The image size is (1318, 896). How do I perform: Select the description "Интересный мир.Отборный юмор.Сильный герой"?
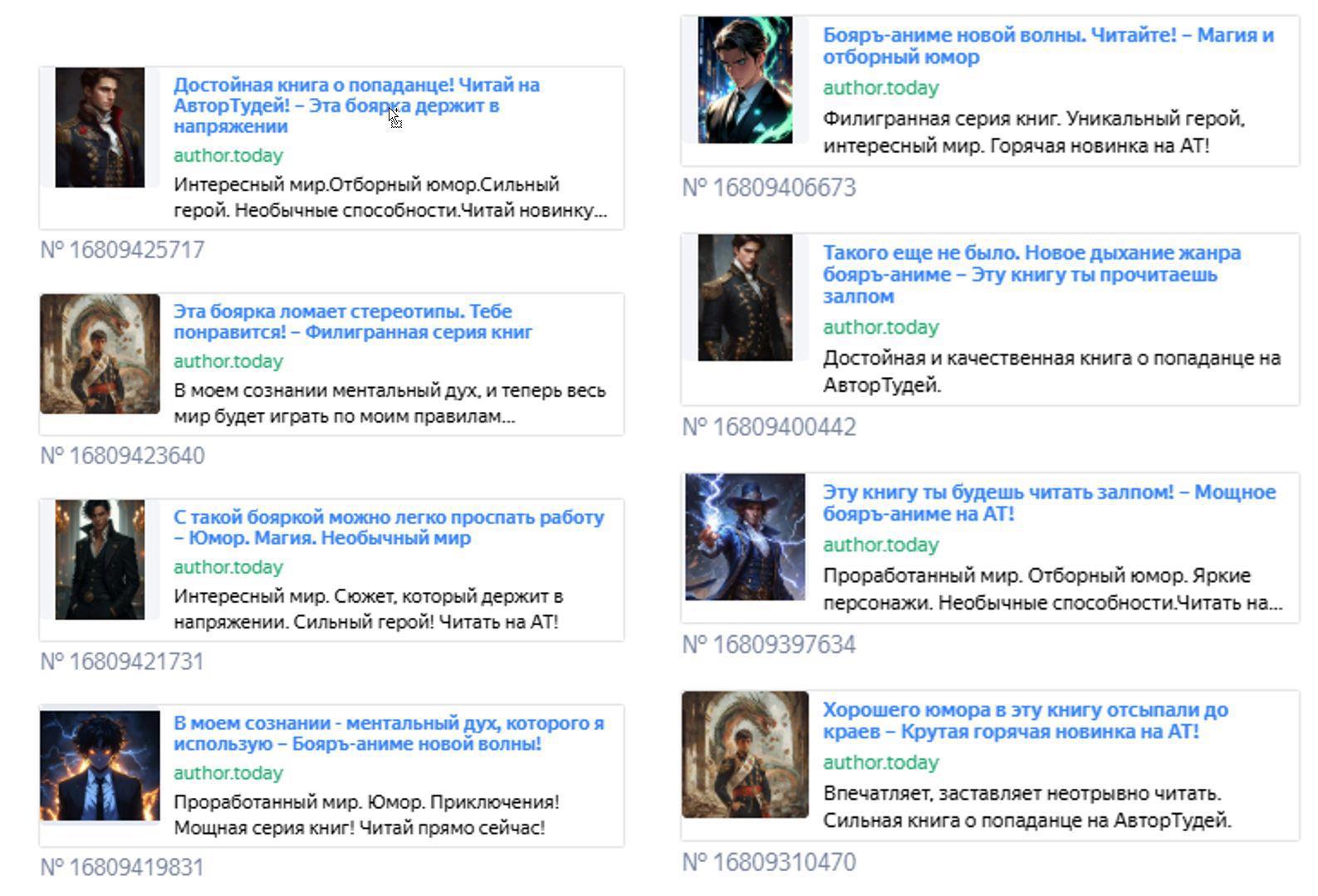(390, 198)
